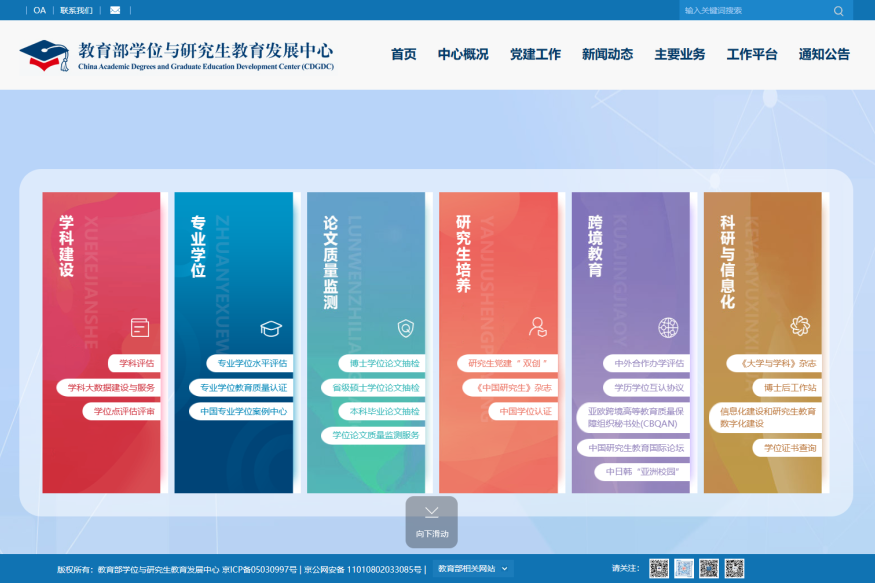The width and height of the screenshot is (875, 583).
Task: Focus the keyword search input field
Action: click(x=756, y=11)
